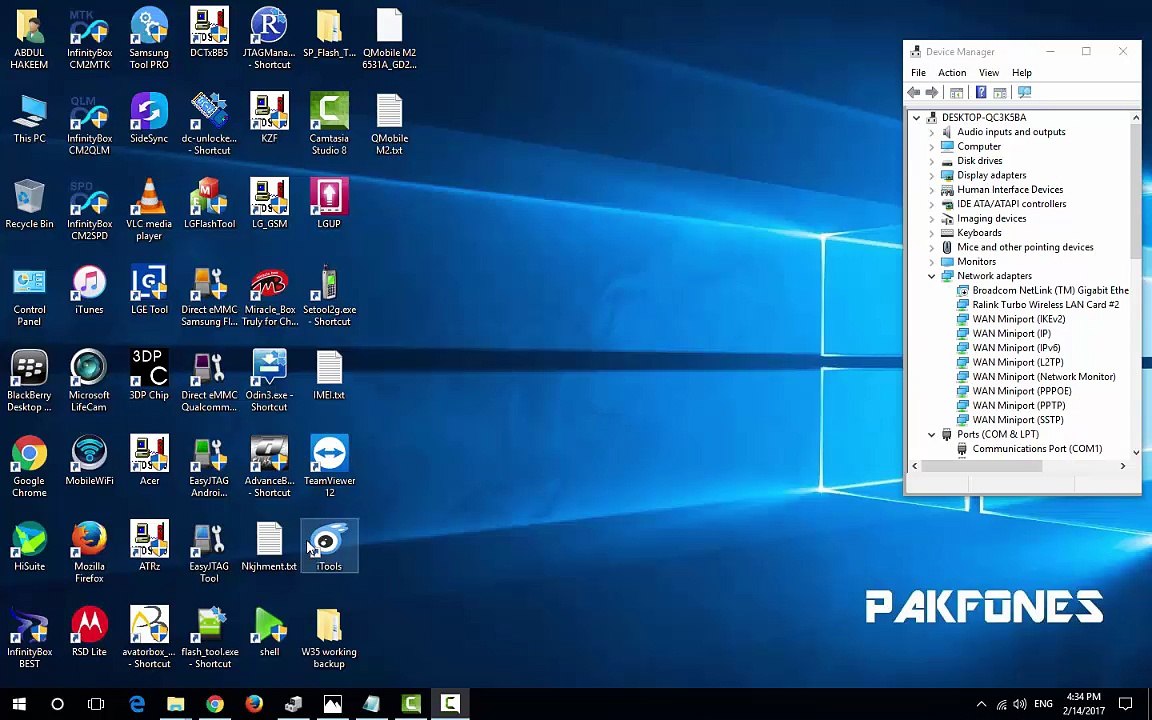
Task: Open the Action Center notification icon
Action: (1125, 704)
